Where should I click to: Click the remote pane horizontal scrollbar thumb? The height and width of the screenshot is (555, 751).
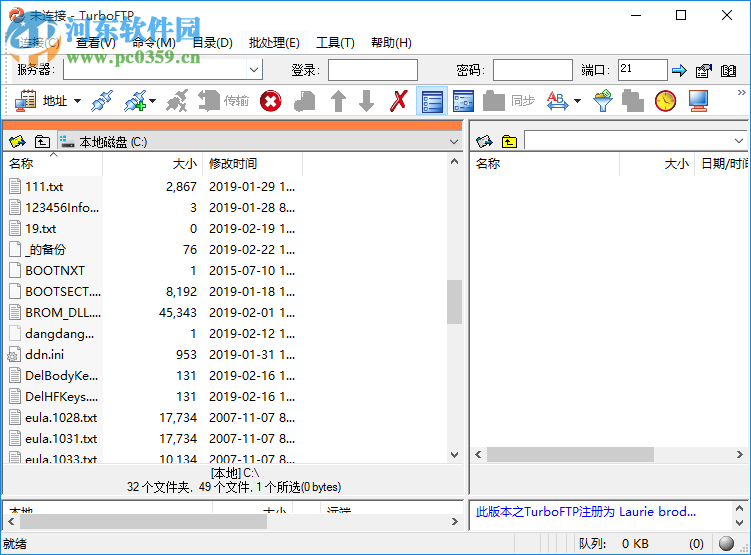tap(570, 454)
